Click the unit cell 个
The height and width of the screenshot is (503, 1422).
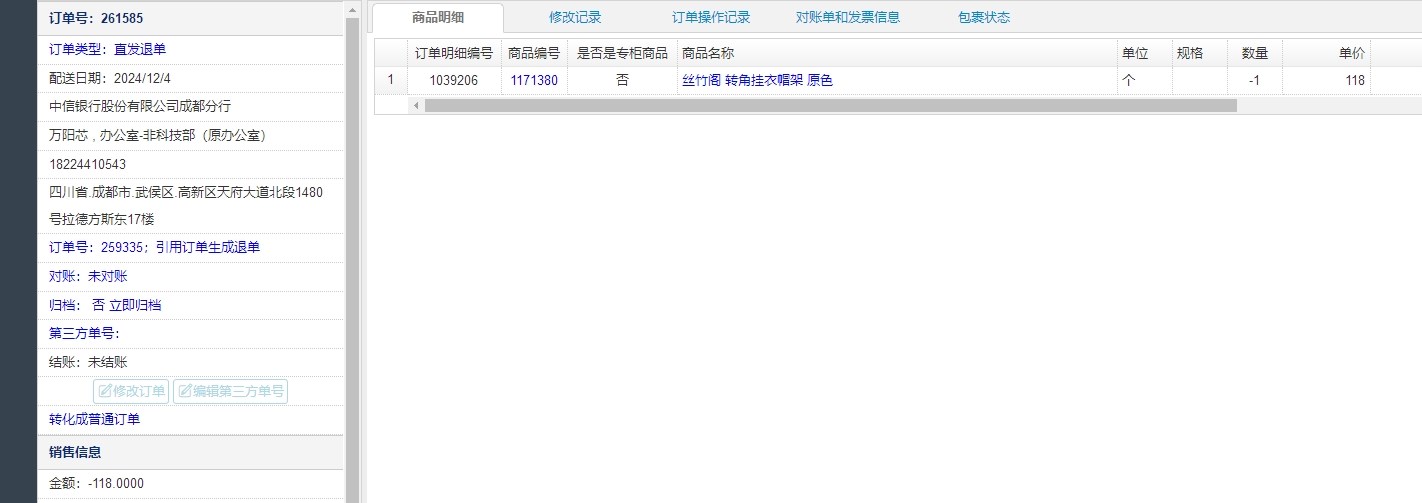click(x=1145, y=81)
